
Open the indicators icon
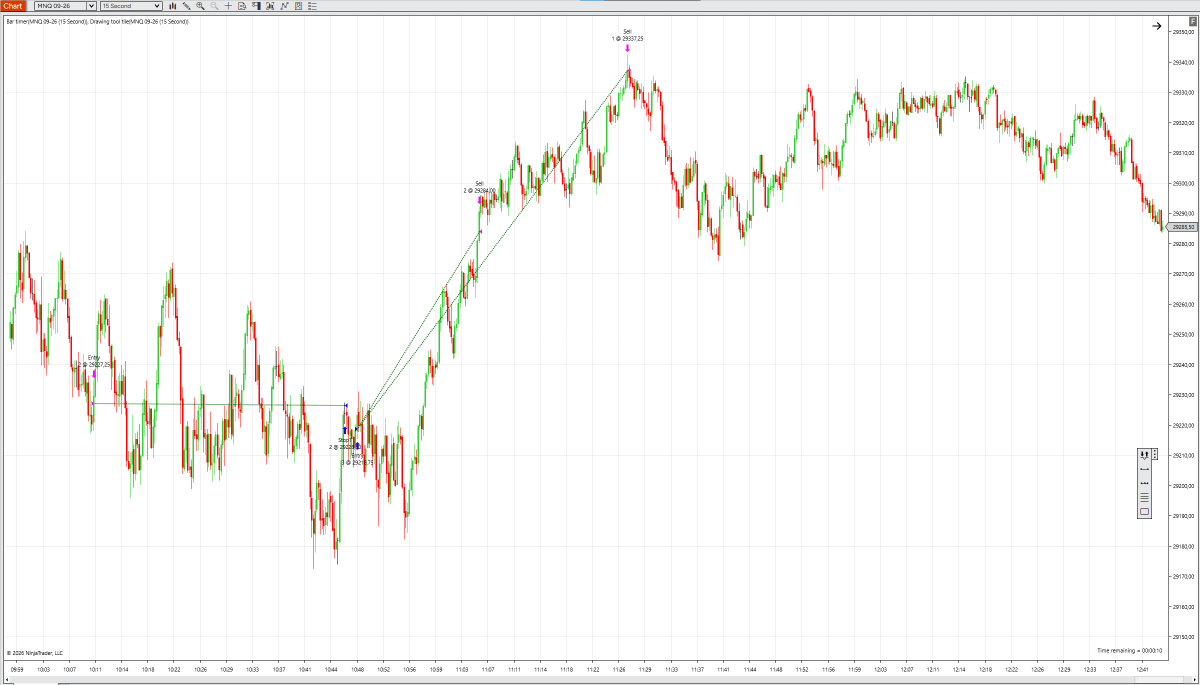[x=284, y=6]
